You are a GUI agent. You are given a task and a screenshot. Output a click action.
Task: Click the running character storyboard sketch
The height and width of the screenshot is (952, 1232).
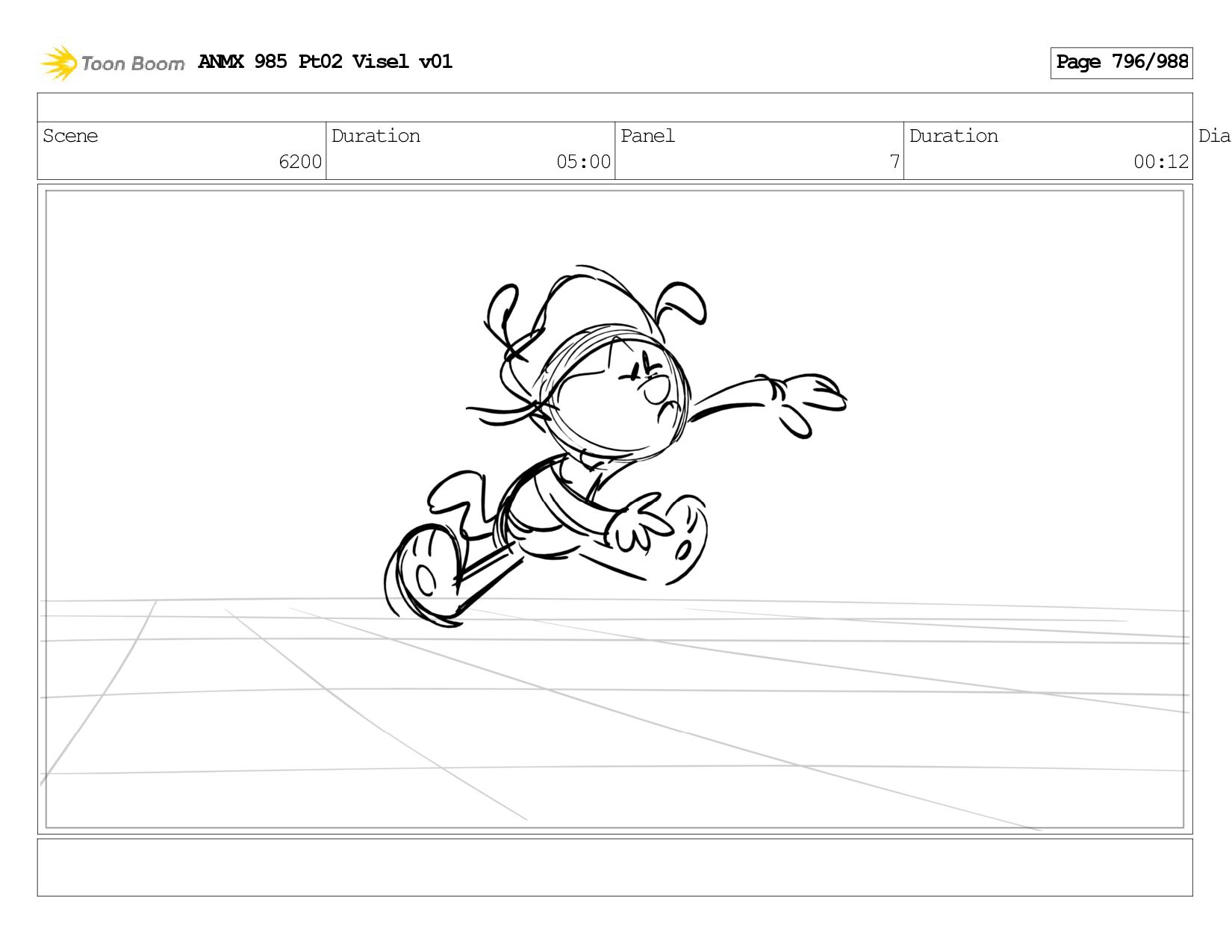click(615, 446)
